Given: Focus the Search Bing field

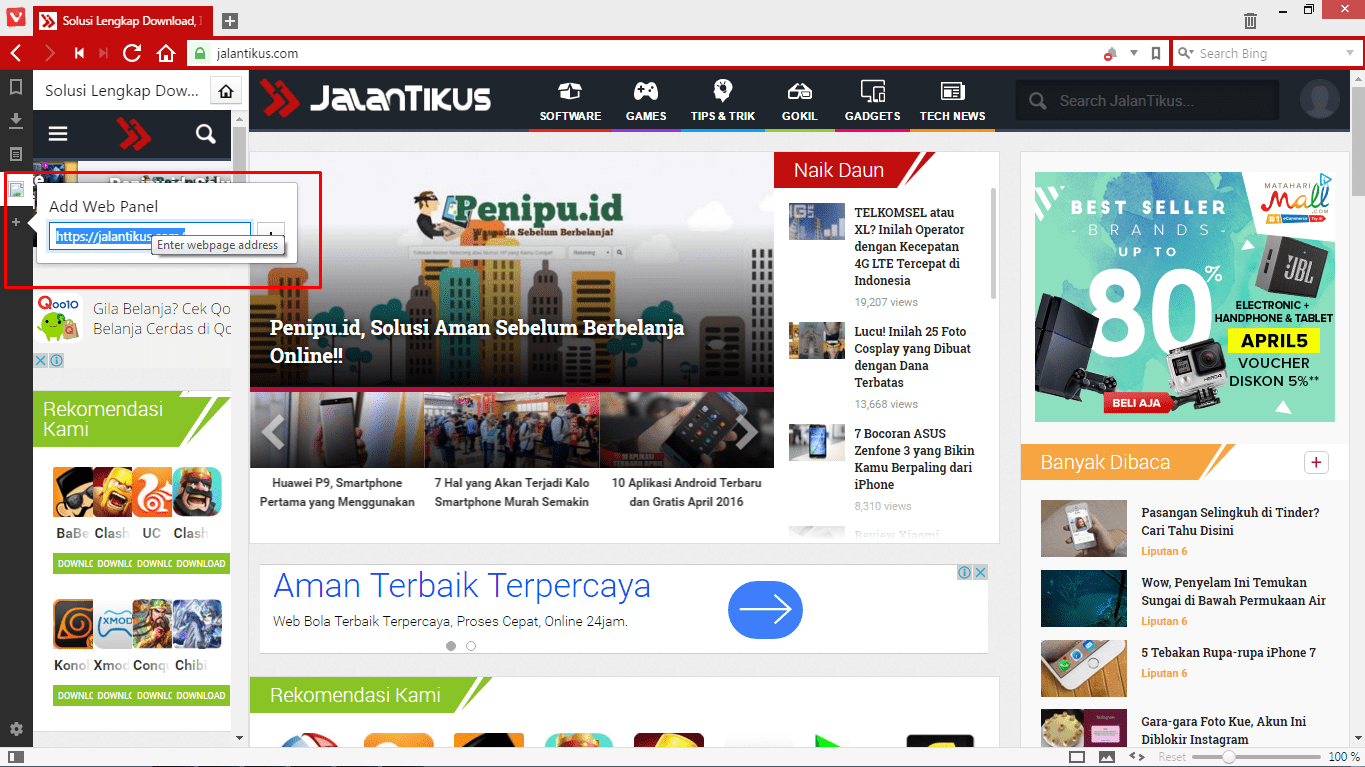Looking at the screenshot, I should click(x=1268, y=54).
